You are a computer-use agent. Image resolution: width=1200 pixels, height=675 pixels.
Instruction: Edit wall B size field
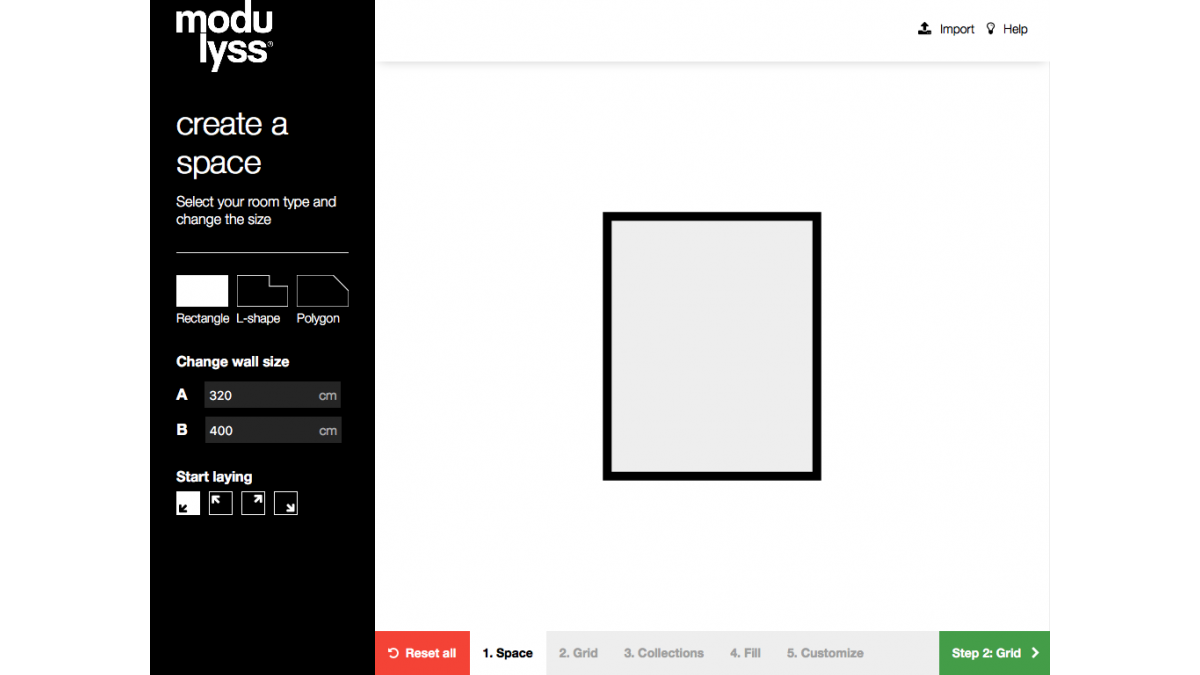click(x=260, y=430)
